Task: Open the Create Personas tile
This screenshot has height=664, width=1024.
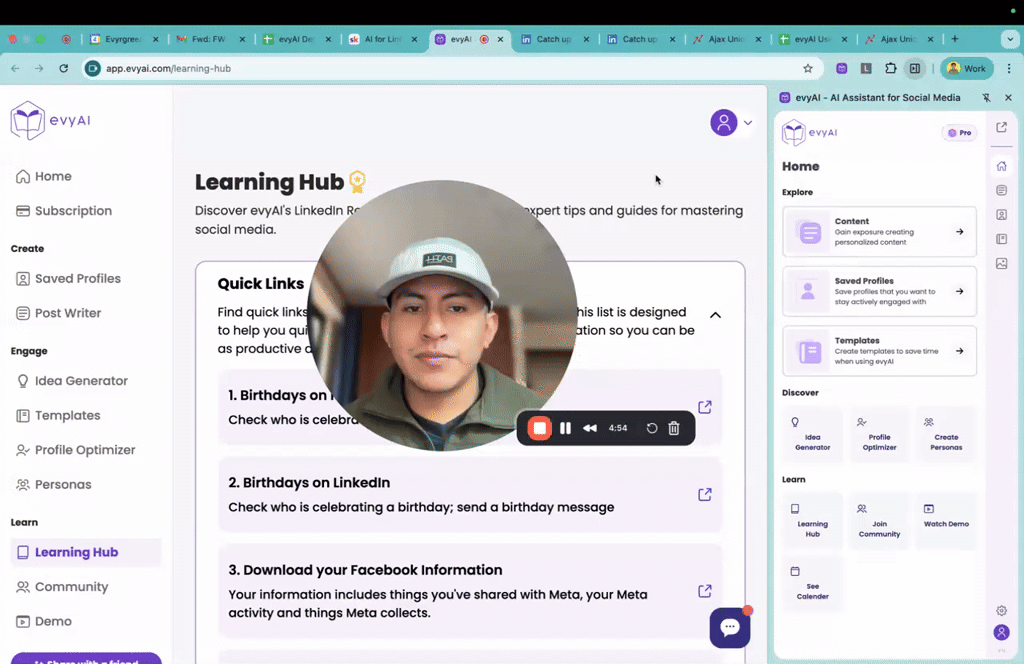Action: (946, 433)
